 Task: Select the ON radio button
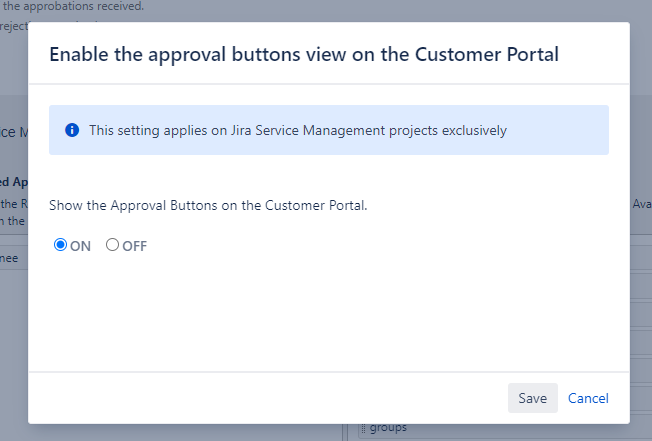click(x=60, y=245)
